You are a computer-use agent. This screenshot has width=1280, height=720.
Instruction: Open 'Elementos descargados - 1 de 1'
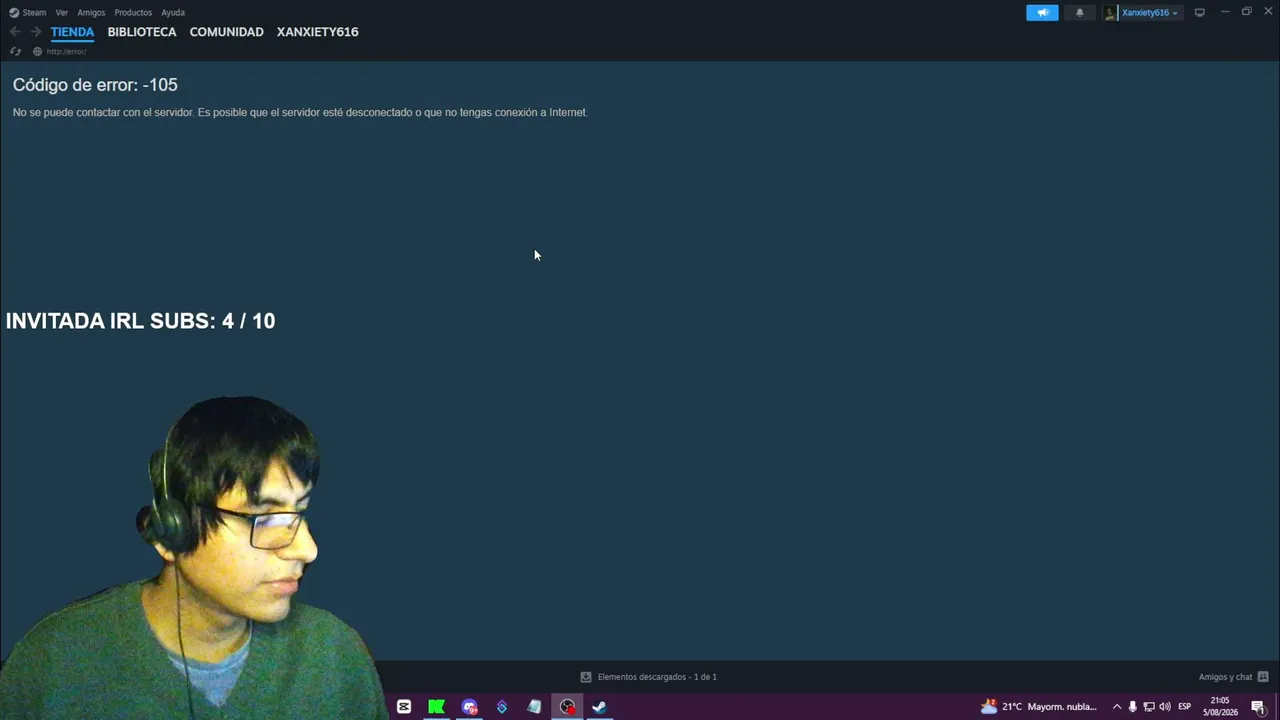point(657,677)
